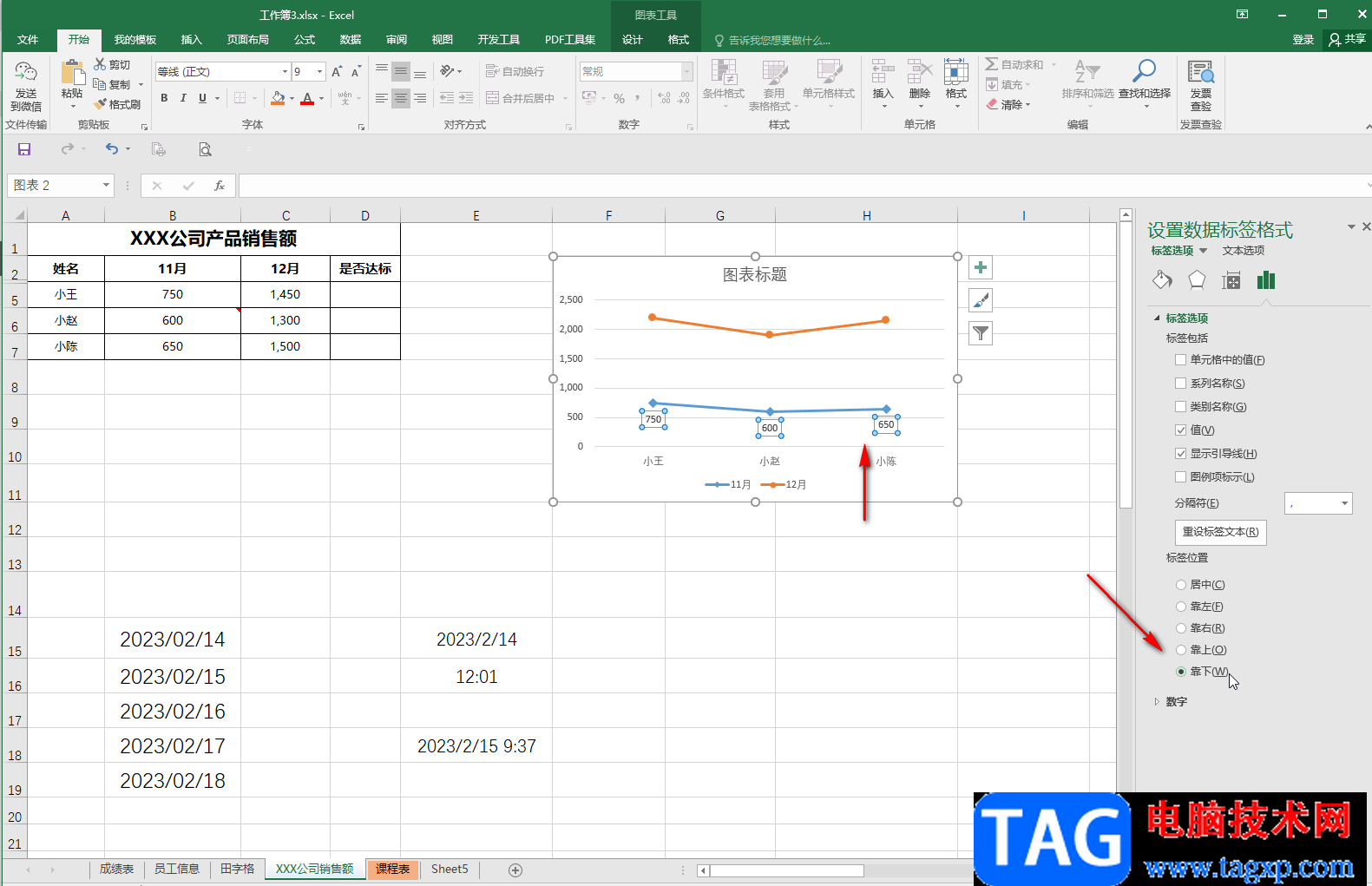The image size is (1372, 886).
Task: Click Reset Label Text button
Action: [1220, 532]
